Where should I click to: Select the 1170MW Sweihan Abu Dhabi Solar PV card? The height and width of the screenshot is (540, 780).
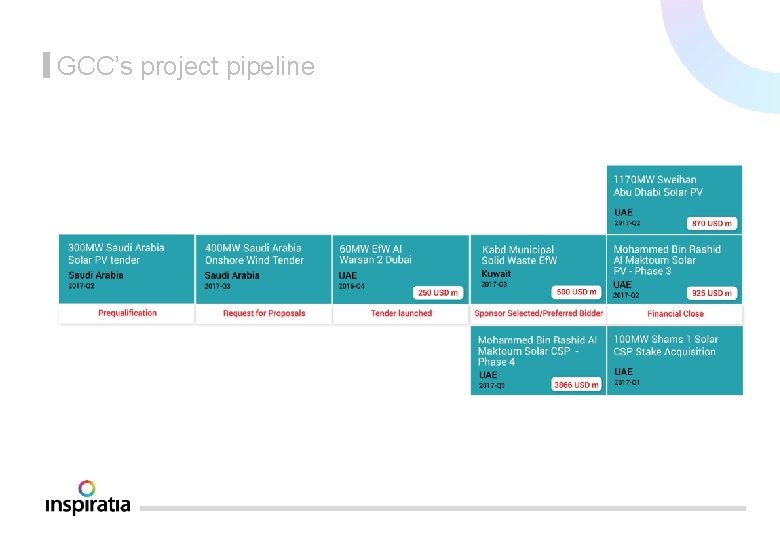(675, 199)
